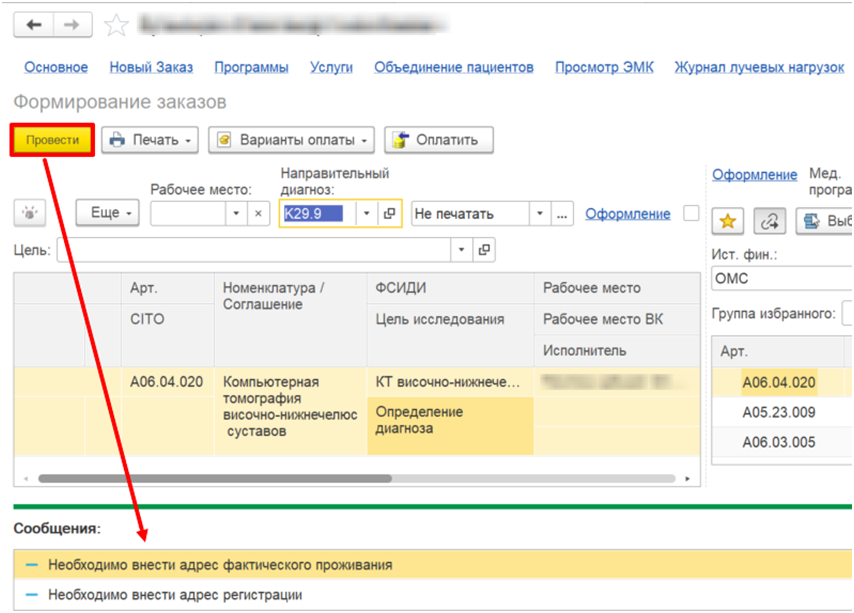
Task: Open the Еще menu
Action: click(106, 213)
